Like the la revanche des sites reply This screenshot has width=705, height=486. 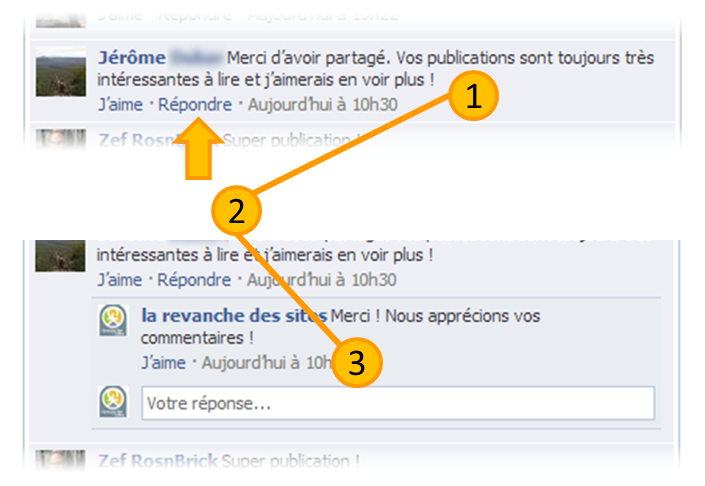tap(163, 362)
